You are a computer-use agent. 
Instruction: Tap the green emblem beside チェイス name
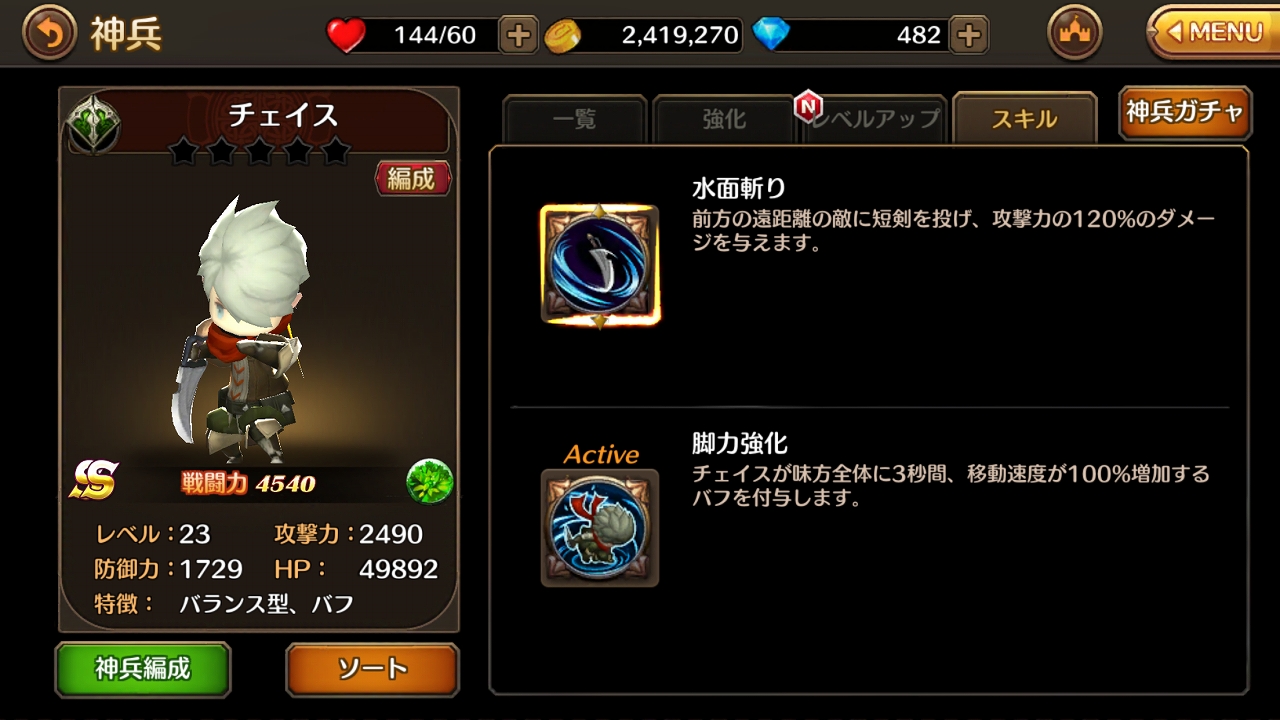pos(94,124)
